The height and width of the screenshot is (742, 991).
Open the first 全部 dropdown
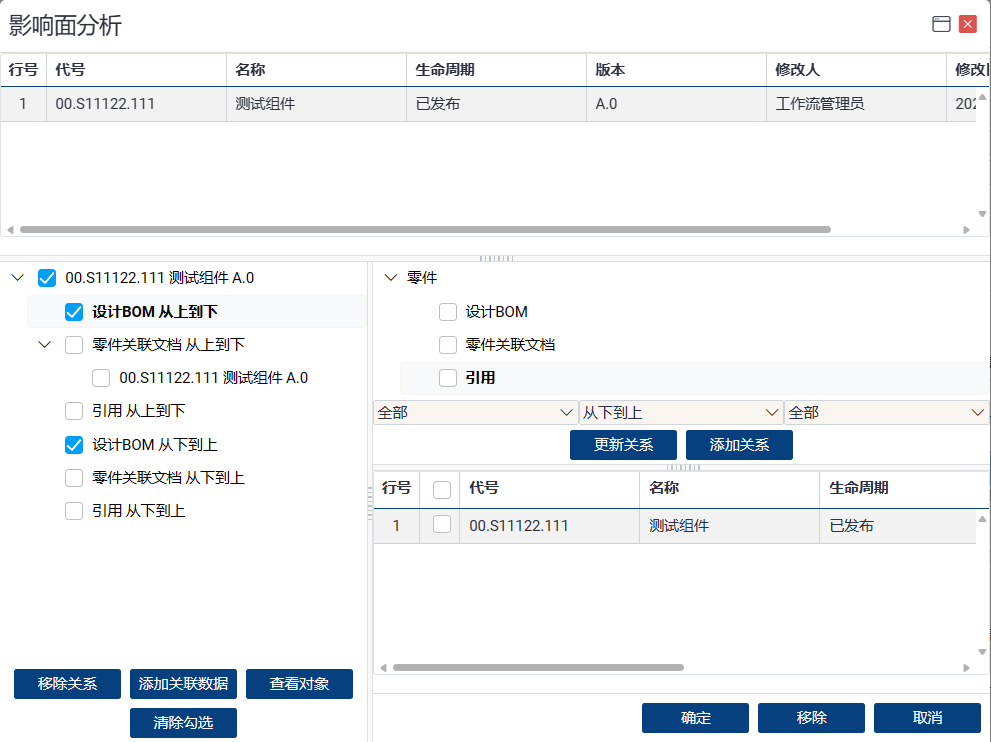point(474,412)
